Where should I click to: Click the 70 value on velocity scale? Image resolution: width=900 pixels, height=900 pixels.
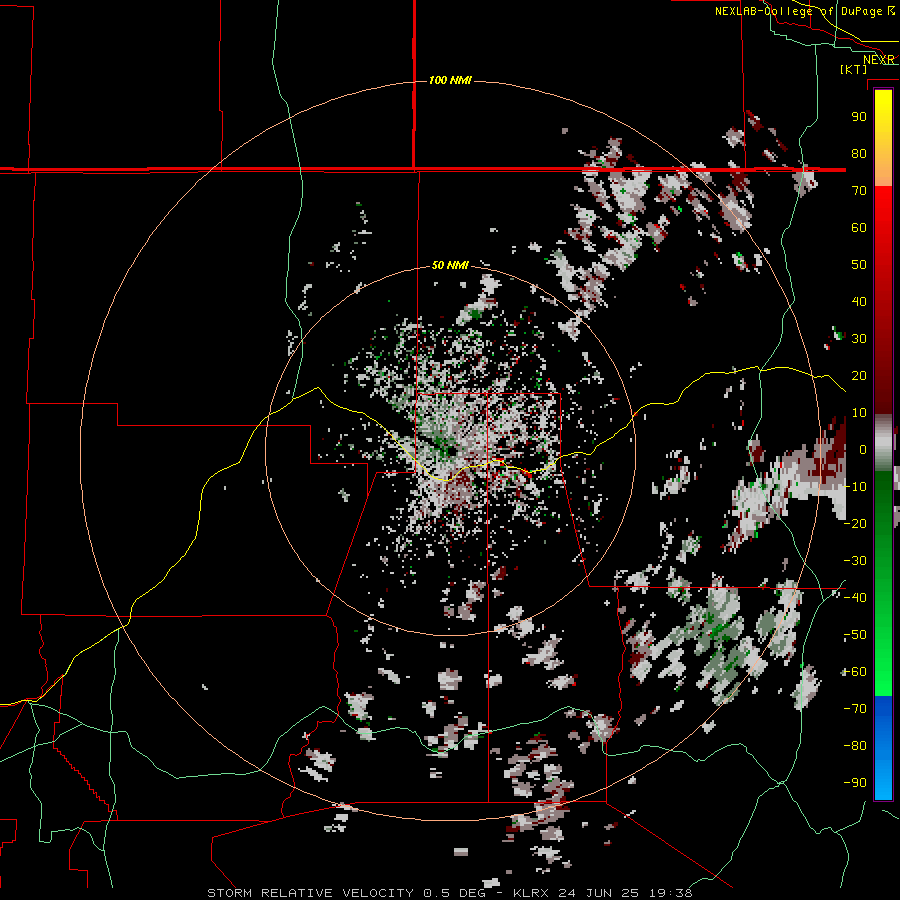859,191
